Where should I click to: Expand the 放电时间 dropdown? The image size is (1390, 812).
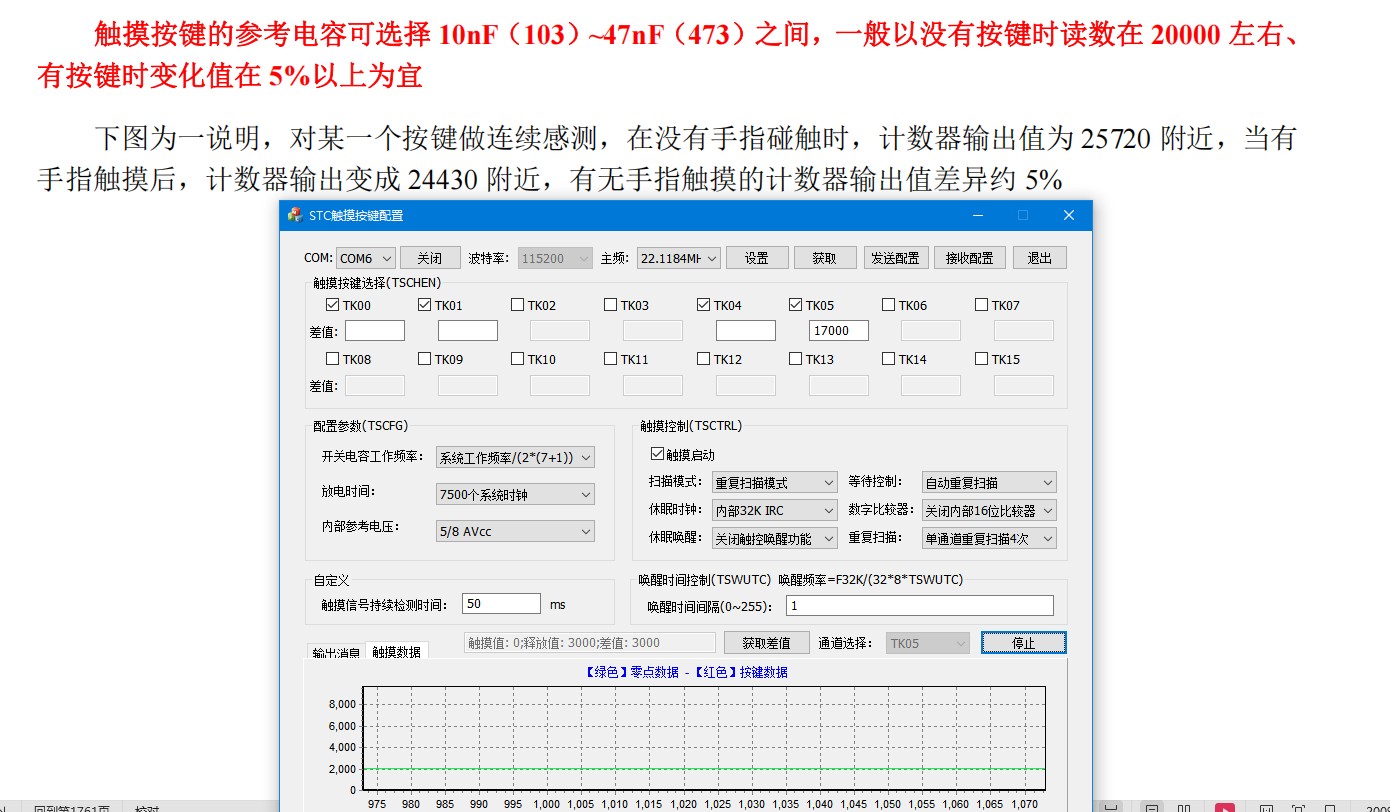click(x=515, y=494)
